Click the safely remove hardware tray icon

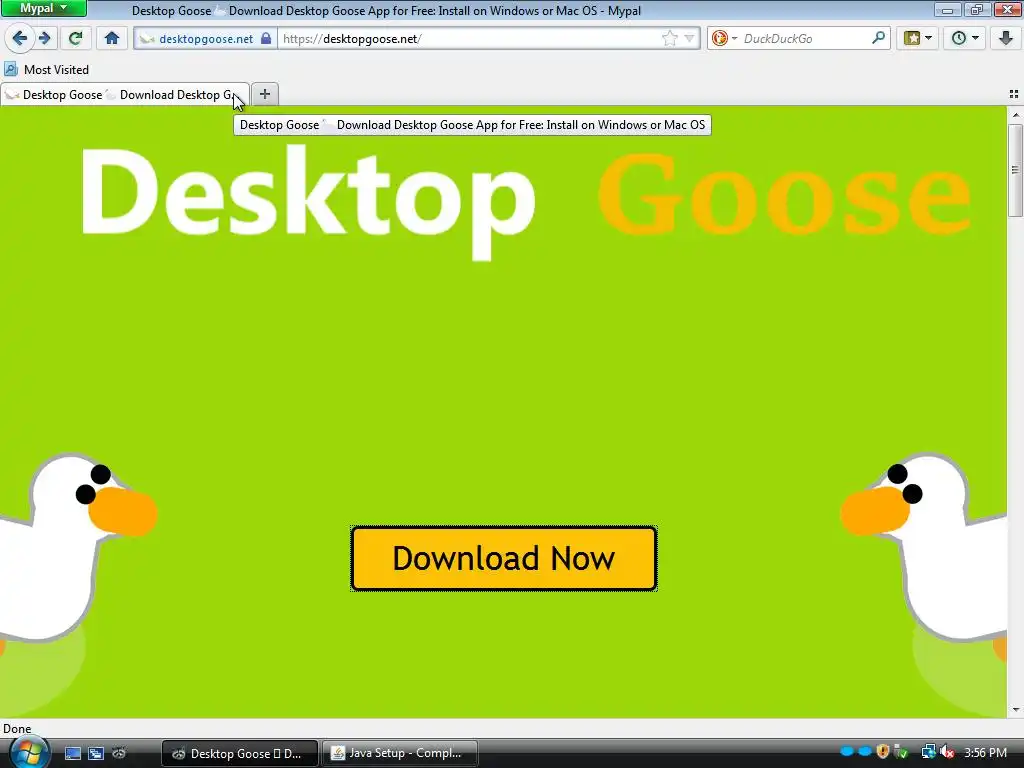point(901,752)
